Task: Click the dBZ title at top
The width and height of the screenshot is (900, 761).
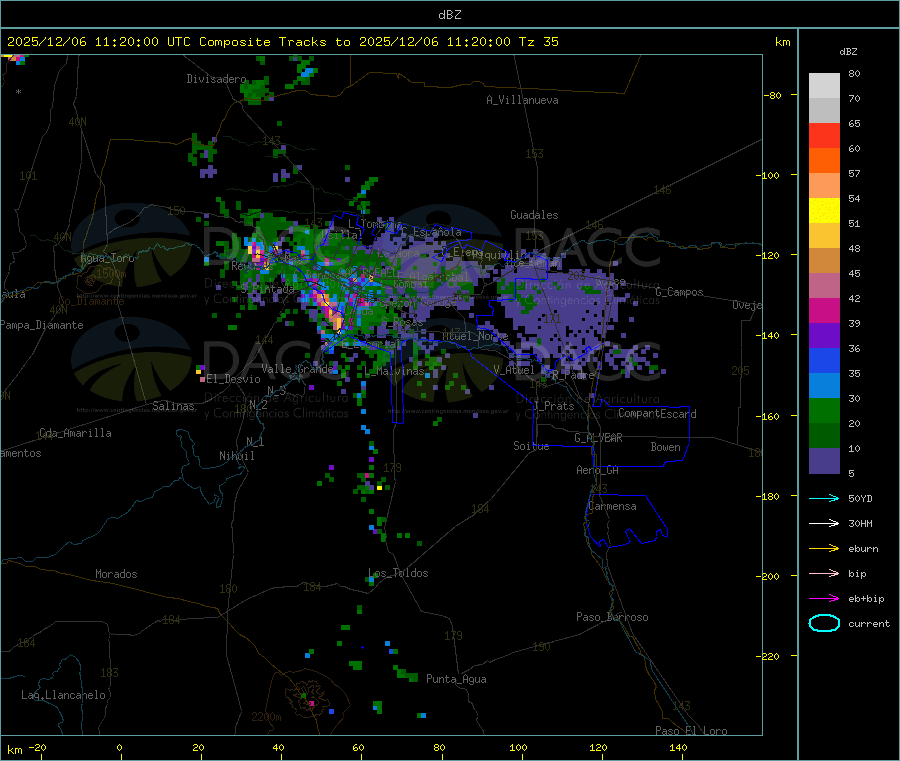Action: [x=449, y=15]
